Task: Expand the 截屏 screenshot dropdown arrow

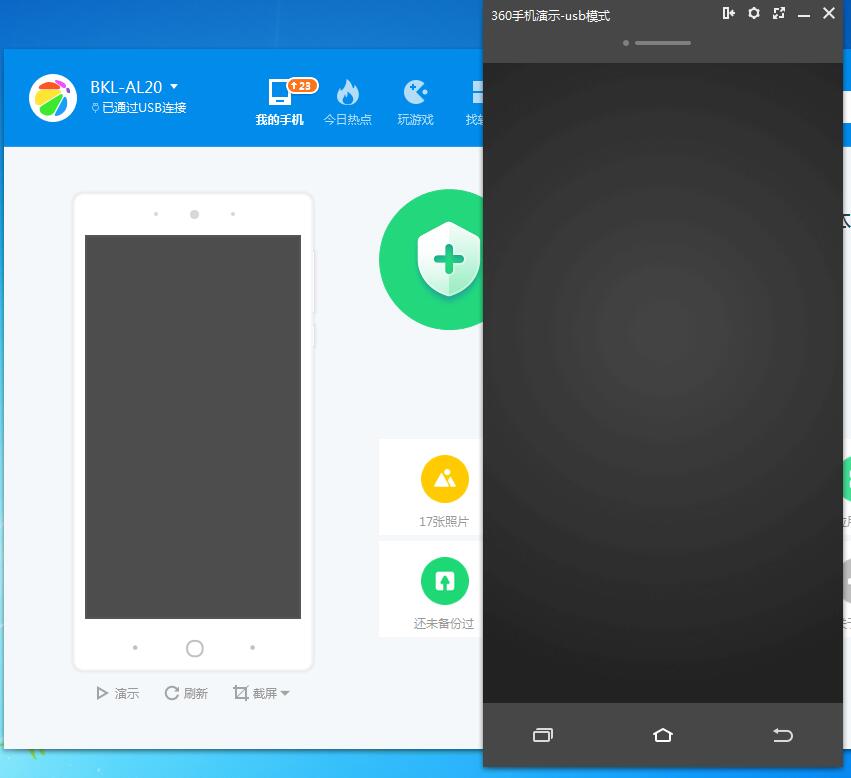Action: coord(285,694)
